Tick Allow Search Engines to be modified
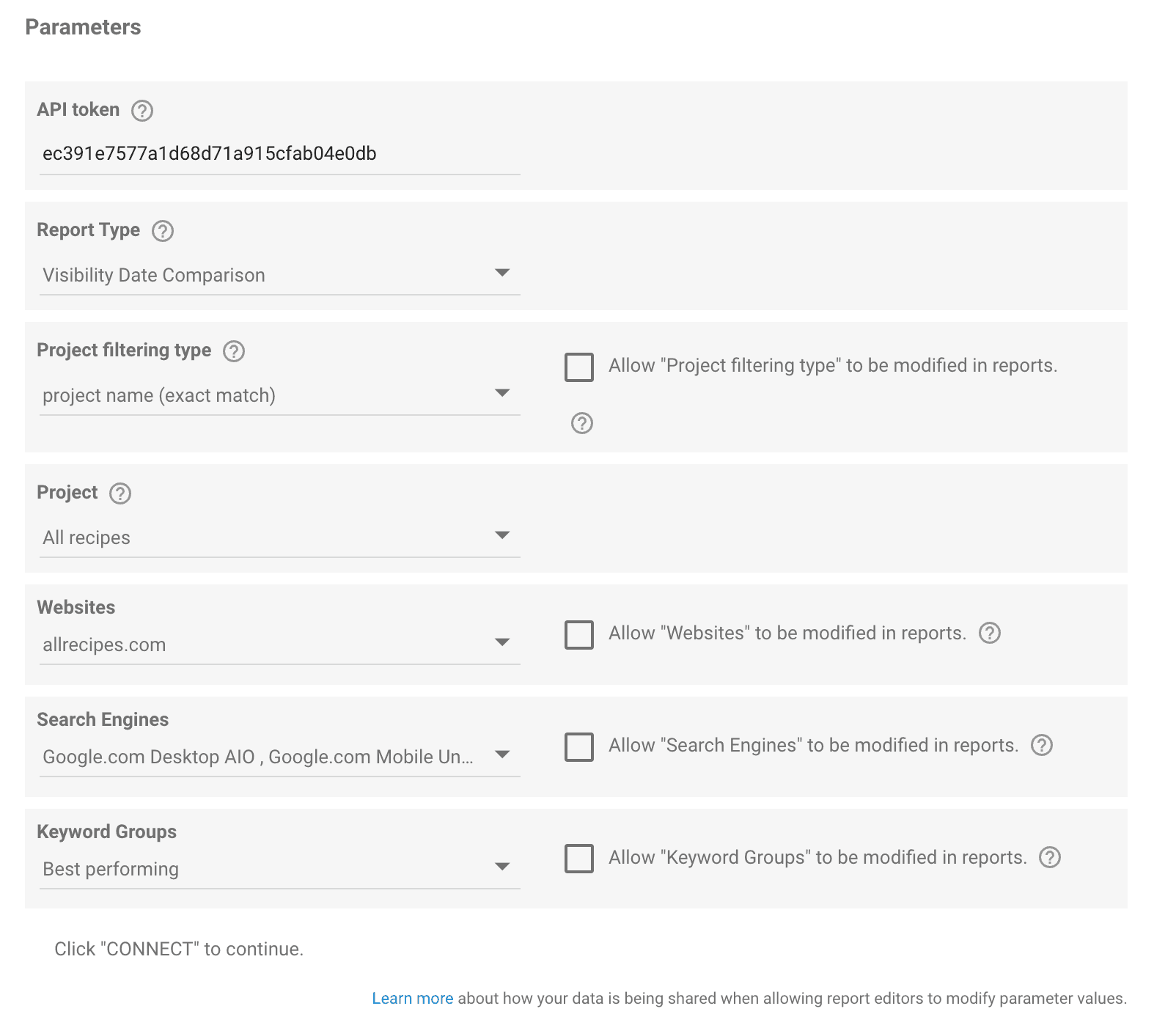The image size is (1176, 1028). pyautogui.click(x=579, y=746)
